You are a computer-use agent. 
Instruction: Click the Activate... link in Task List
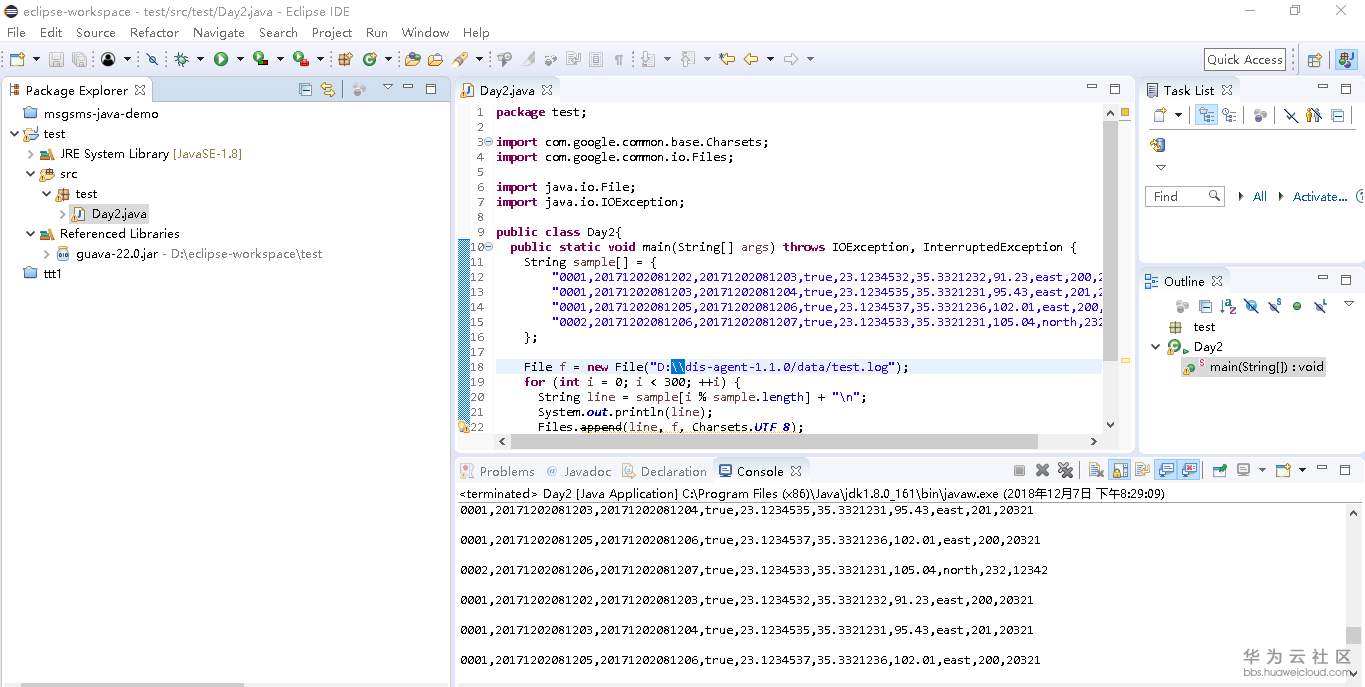click(1319, 197)
